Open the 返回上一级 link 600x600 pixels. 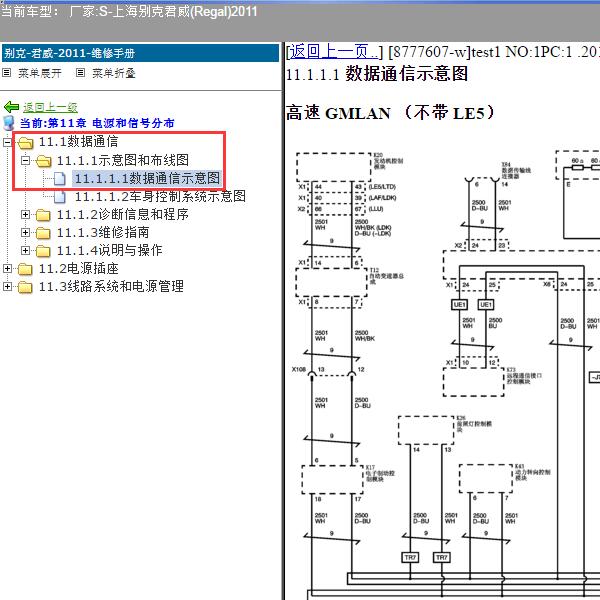click(x=50, y=107)
